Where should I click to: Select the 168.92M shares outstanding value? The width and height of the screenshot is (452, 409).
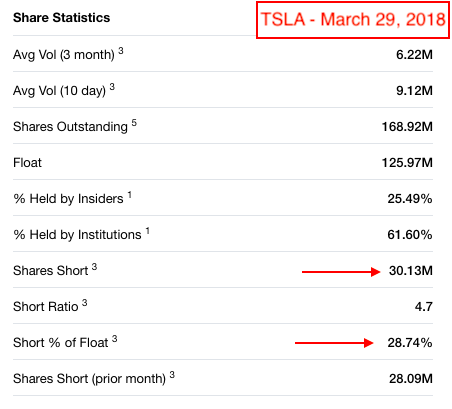tap(407, 127)
